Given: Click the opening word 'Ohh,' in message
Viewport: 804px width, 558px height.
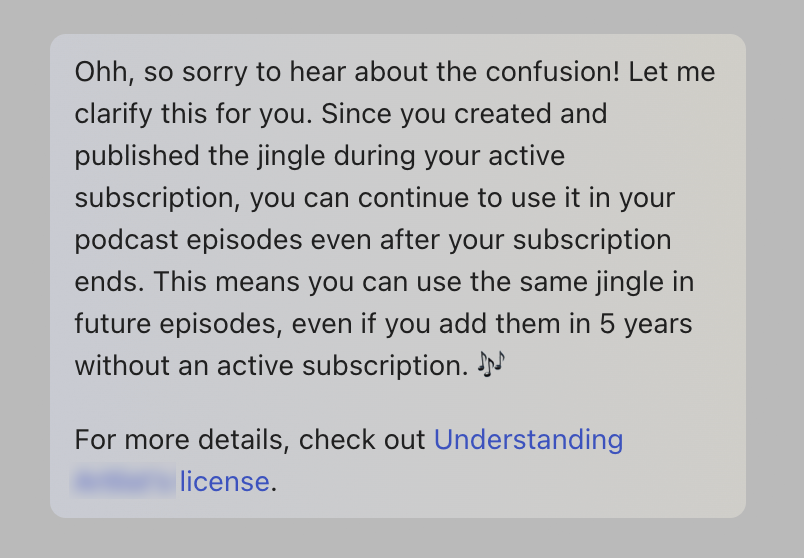Looking at the screenshot, I should pyautogui.click(x=105, y=71).
